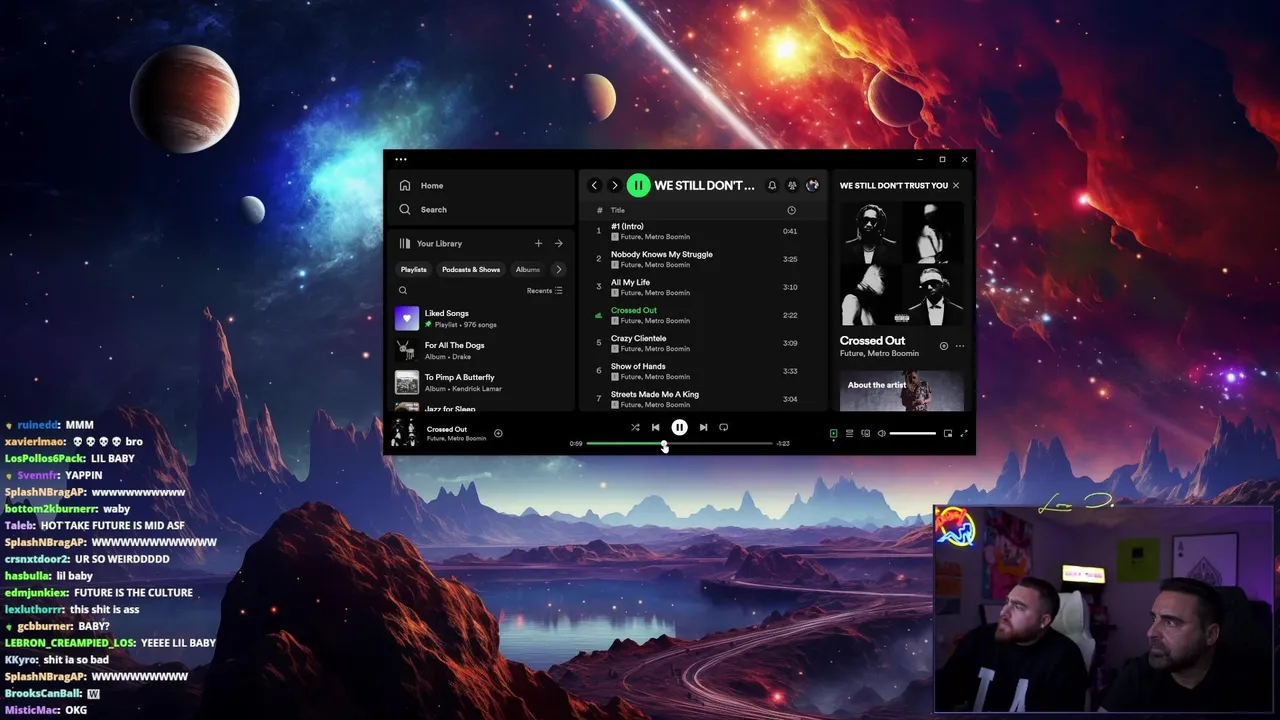Screen dimensions: 1280x720
Task: Open the About the artist card
Action: click(902, 391)
